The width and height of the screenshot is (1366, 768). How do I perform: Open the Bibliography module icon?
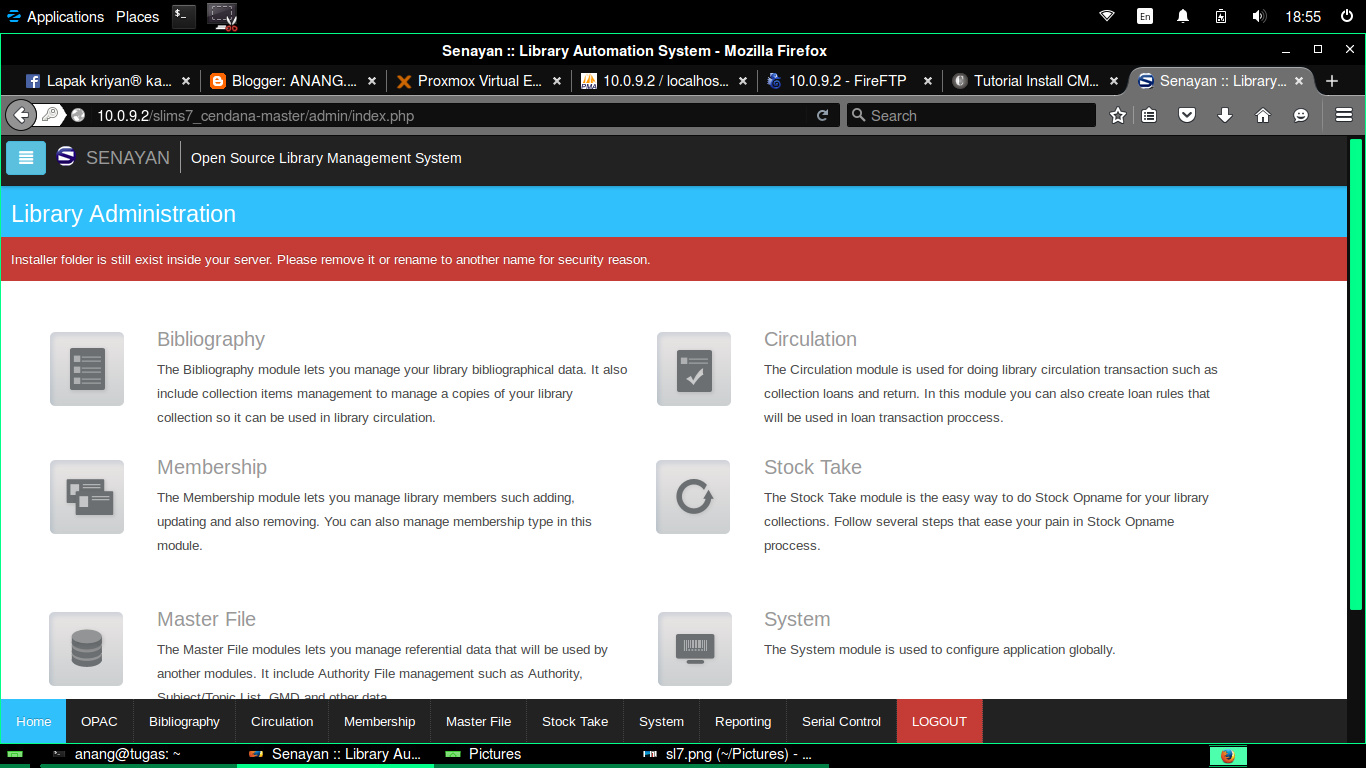coord(86,369)
